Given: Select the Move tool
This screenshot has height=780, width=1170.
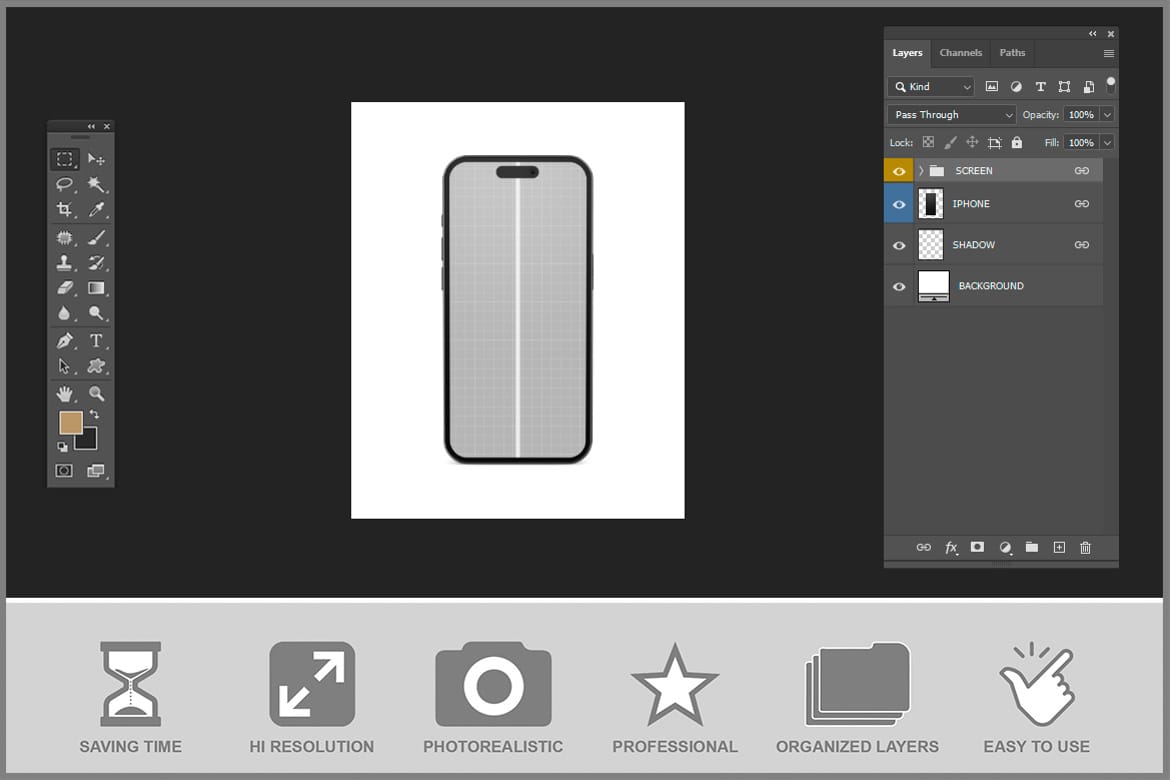Looking at the screenshot, I should click(x=96, y=159).
